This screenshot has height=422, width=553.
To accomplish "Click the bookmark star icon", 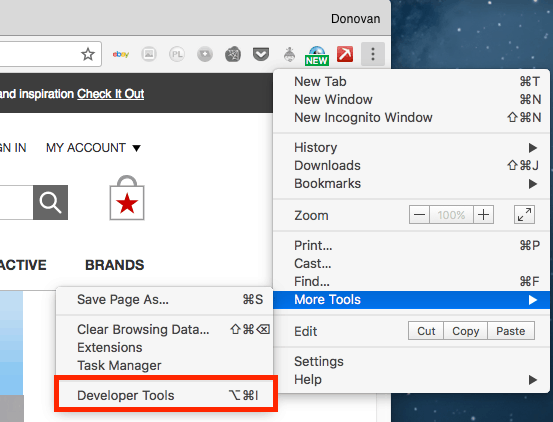I will pyautogui.click(x=88, y=54).
